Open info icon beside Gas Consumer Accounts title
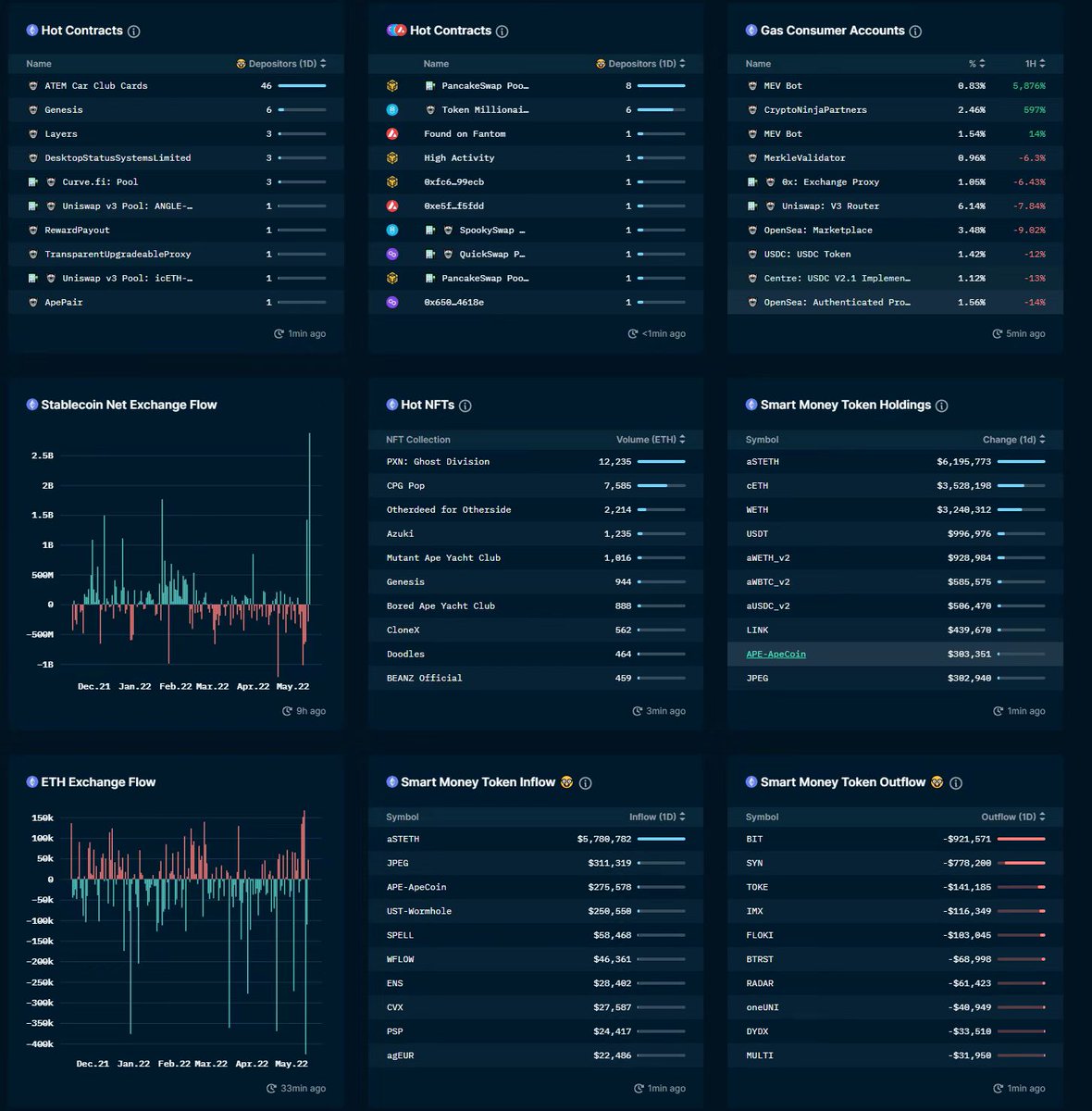Viewport: 1092px width, 1111px height. tap(915, 31)
